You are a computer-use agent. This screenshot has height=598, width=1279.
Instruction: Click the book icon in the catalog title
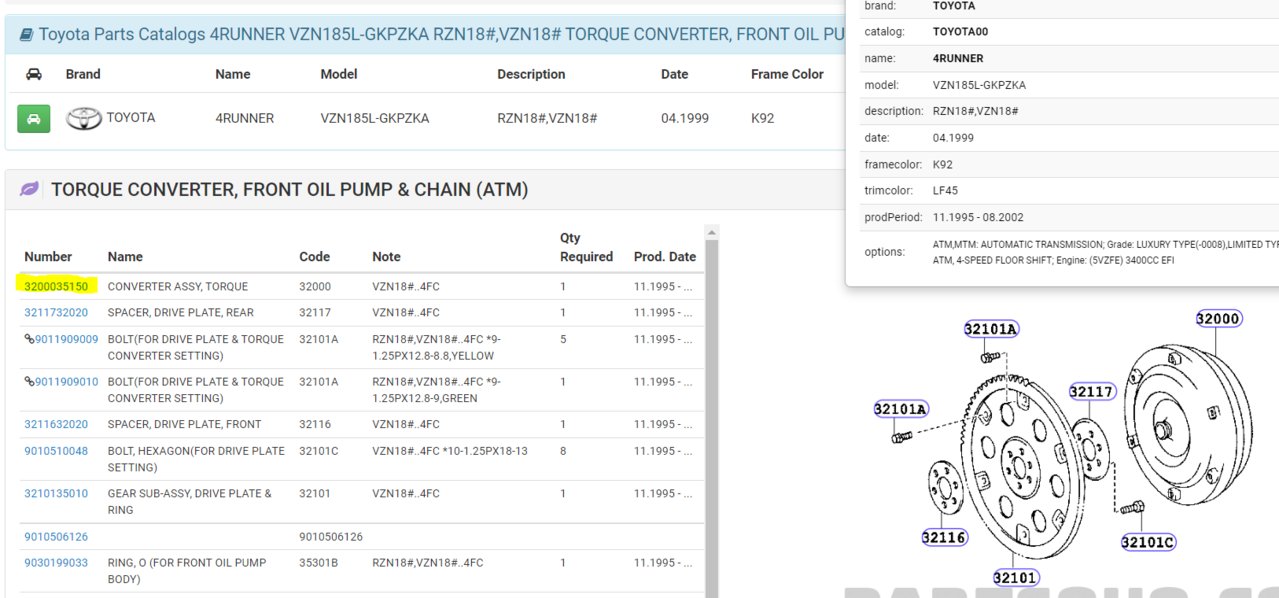[x=26, y=35]
